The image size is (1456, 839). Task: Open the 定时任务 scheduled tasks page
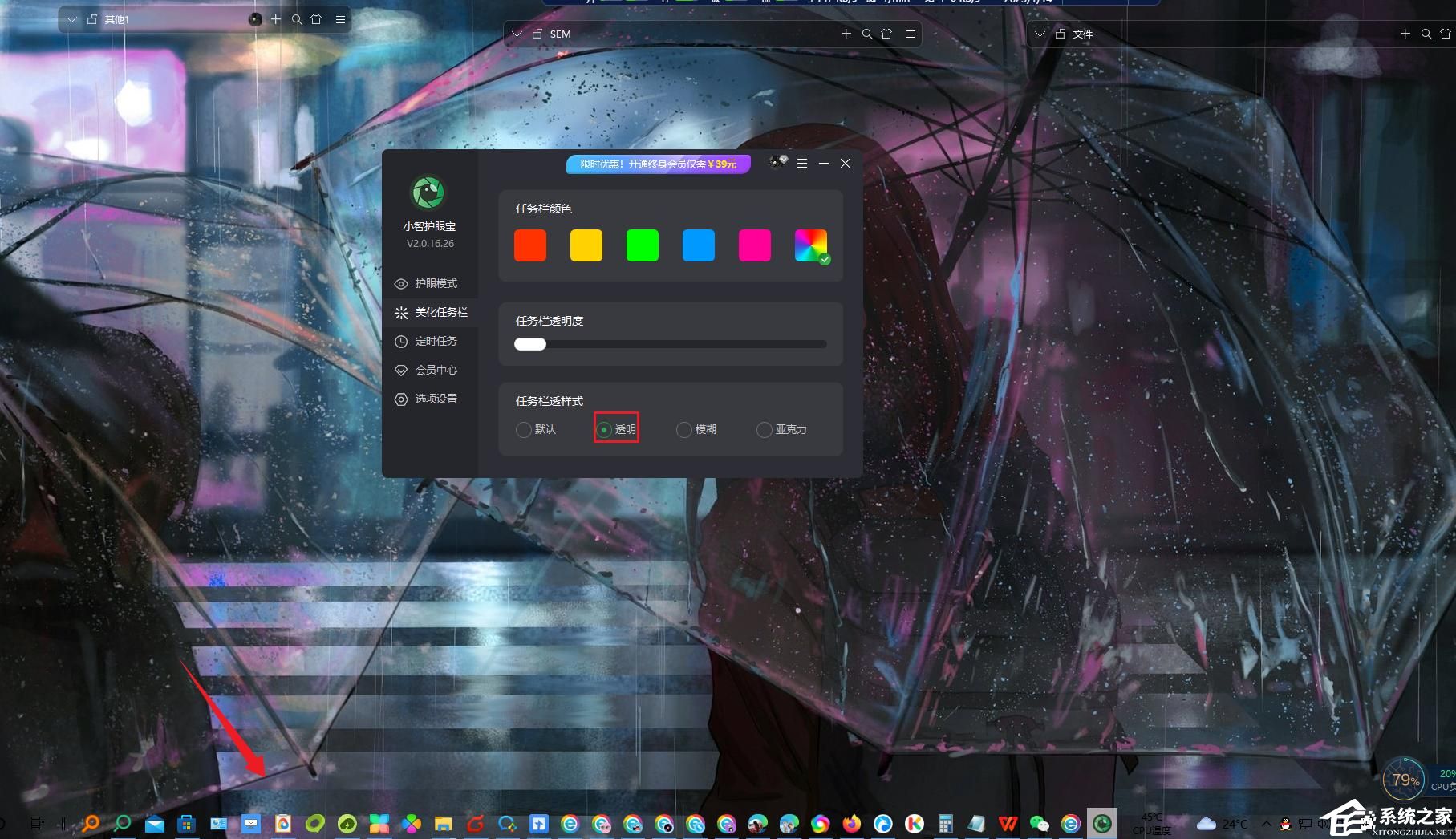429,341
